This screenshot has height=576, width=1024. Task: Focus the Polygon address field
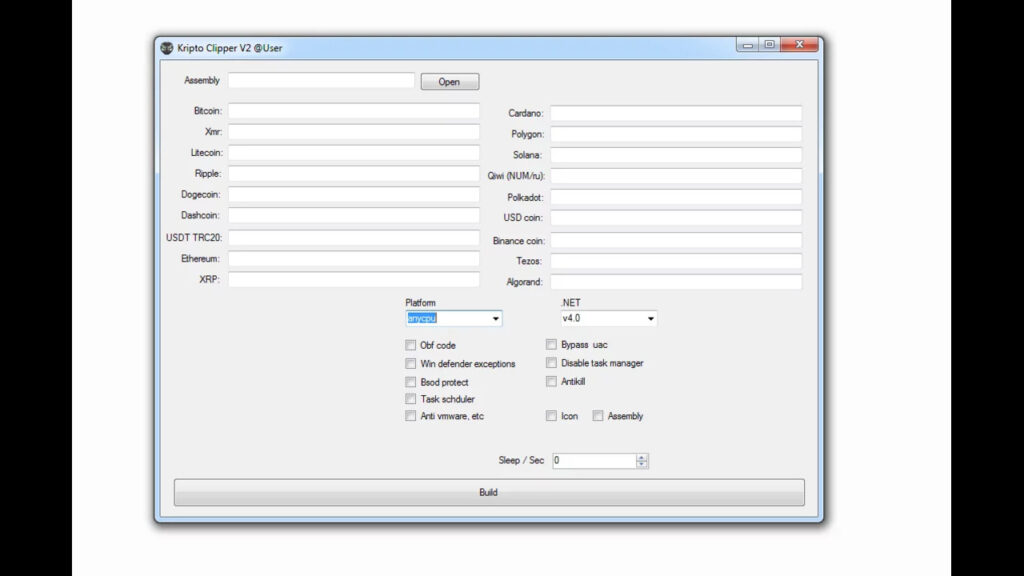[676, 134]
